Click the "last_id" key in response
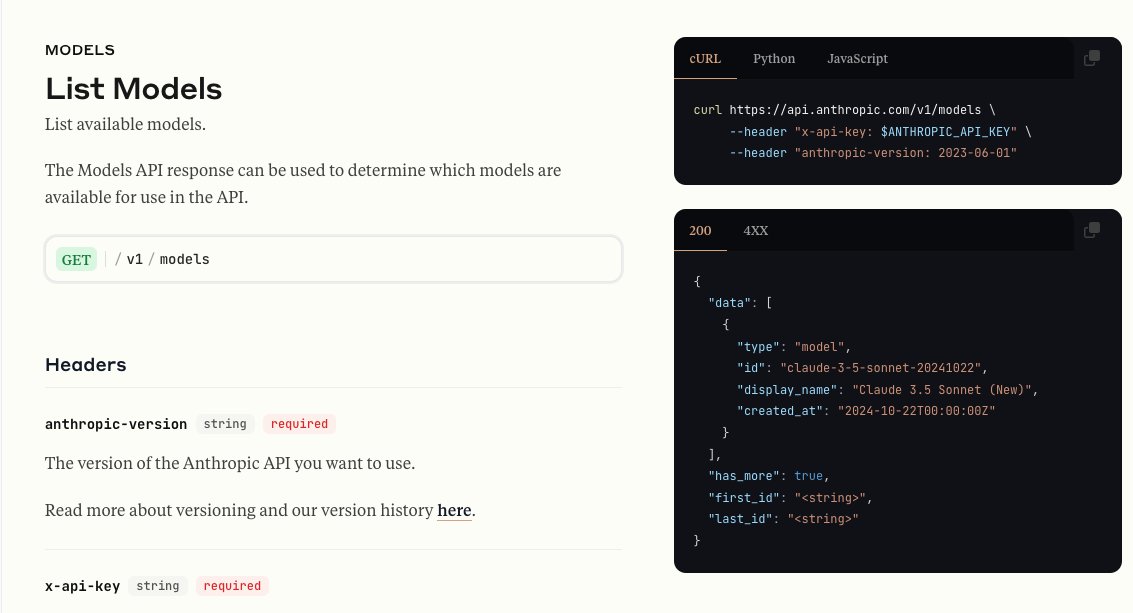The height and width of the screenshot is (613, 1133). tap(740, 519)
